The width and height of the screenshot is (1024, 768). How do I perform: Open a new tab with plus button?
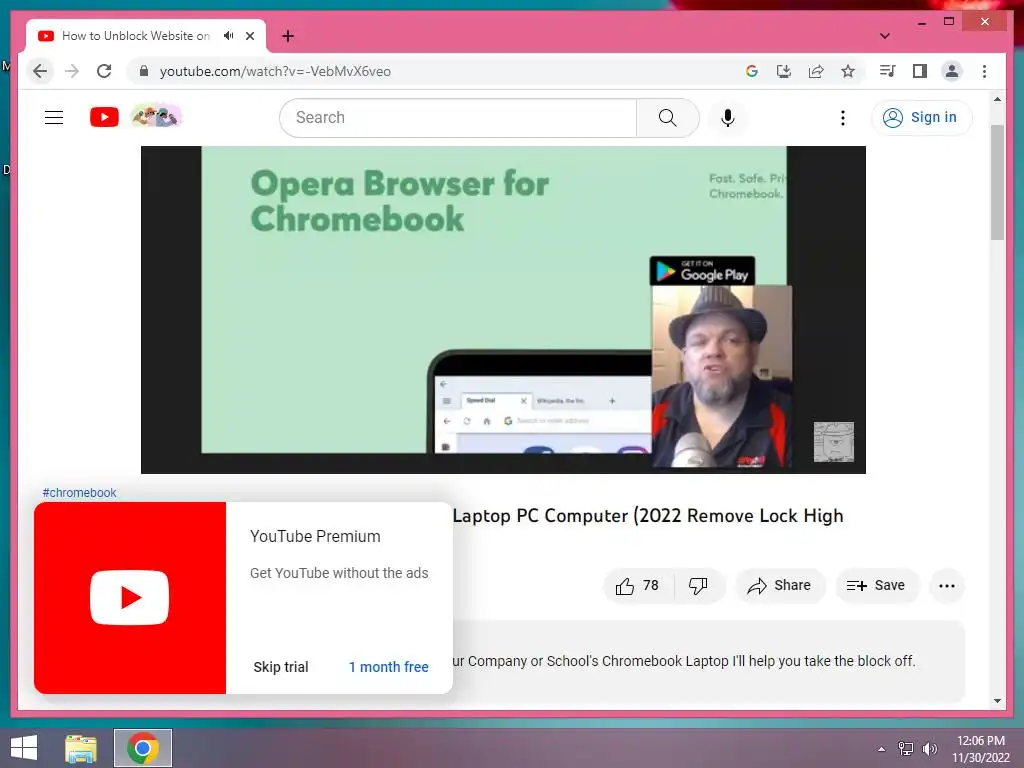(x=287, y=36)
